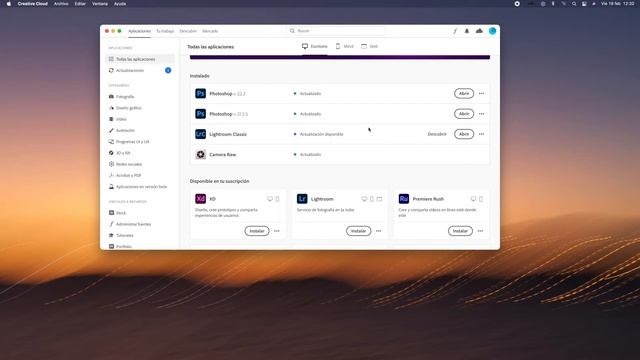Install XD
The height and width of the screenshot is (360, 640).
[257, 231]
